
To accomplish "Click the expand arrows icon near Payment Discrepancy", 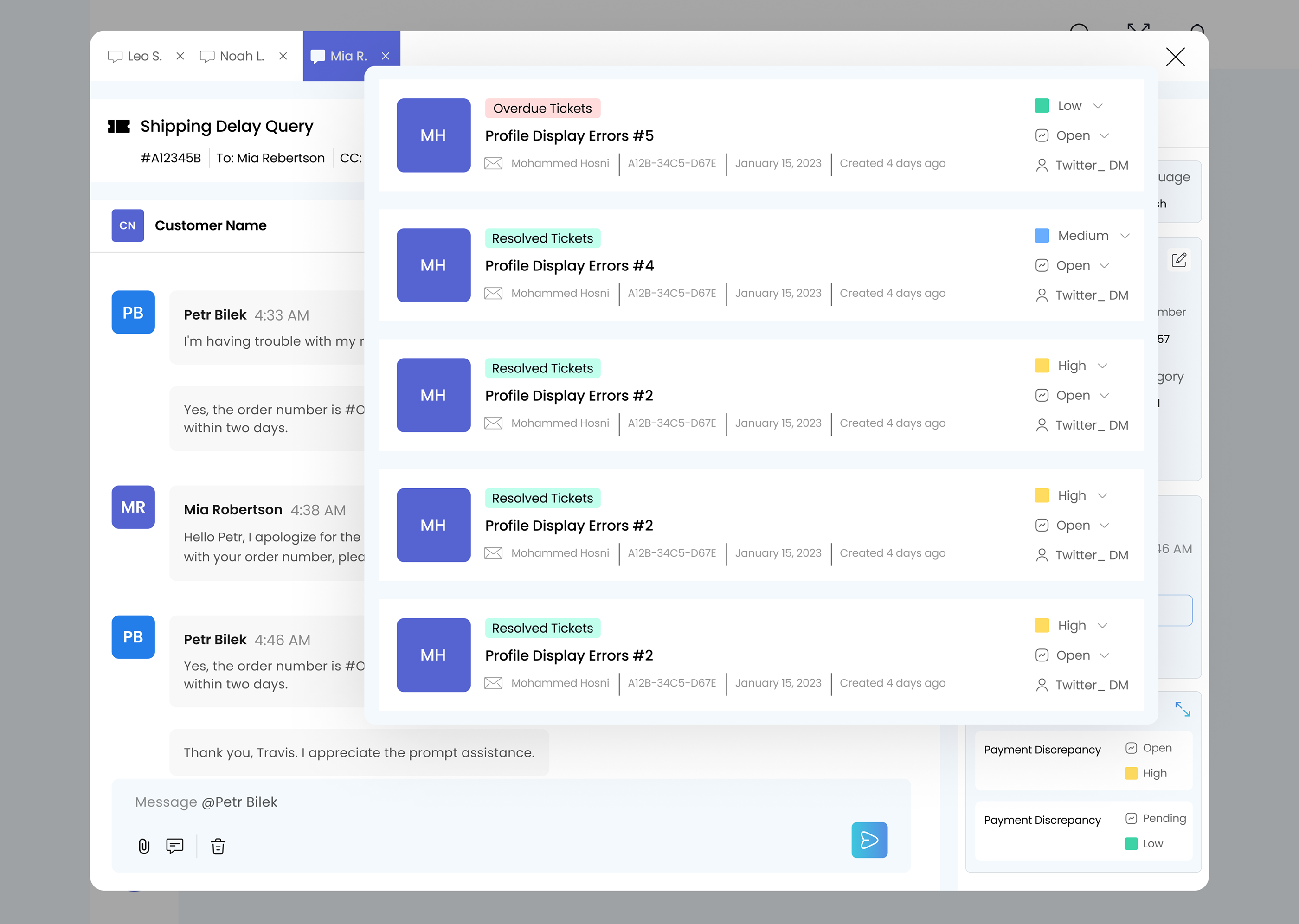I will tap(1183, 710).
